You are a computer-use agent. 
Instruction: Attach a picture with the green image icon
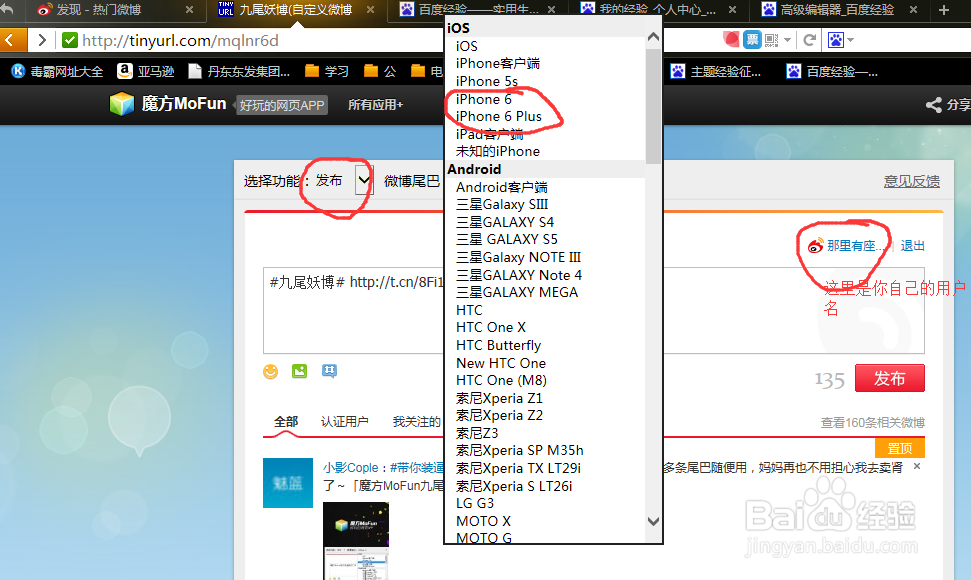(300, 371)
